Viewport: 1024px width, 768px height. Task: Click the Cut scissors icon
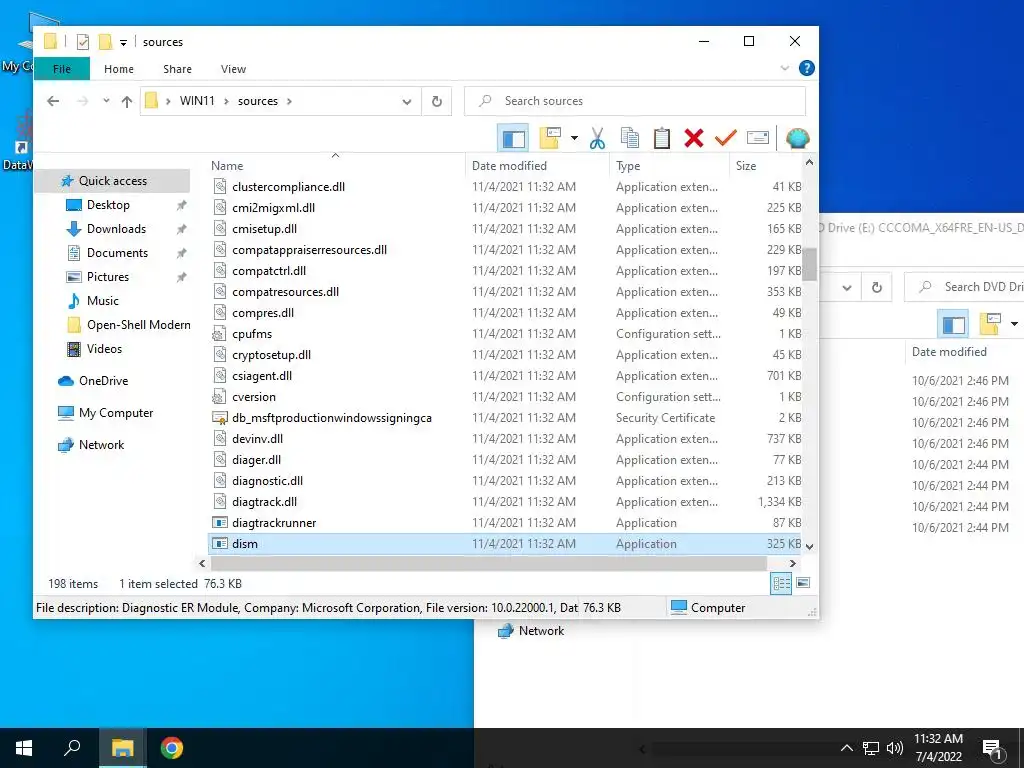pos(597,138)
